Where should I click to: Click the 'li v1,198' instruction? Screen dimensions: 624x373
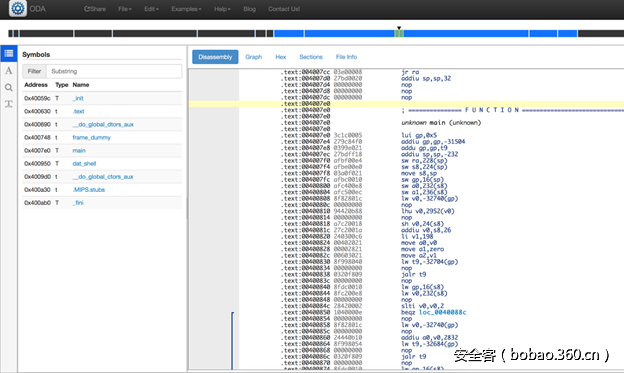(417, 236)
